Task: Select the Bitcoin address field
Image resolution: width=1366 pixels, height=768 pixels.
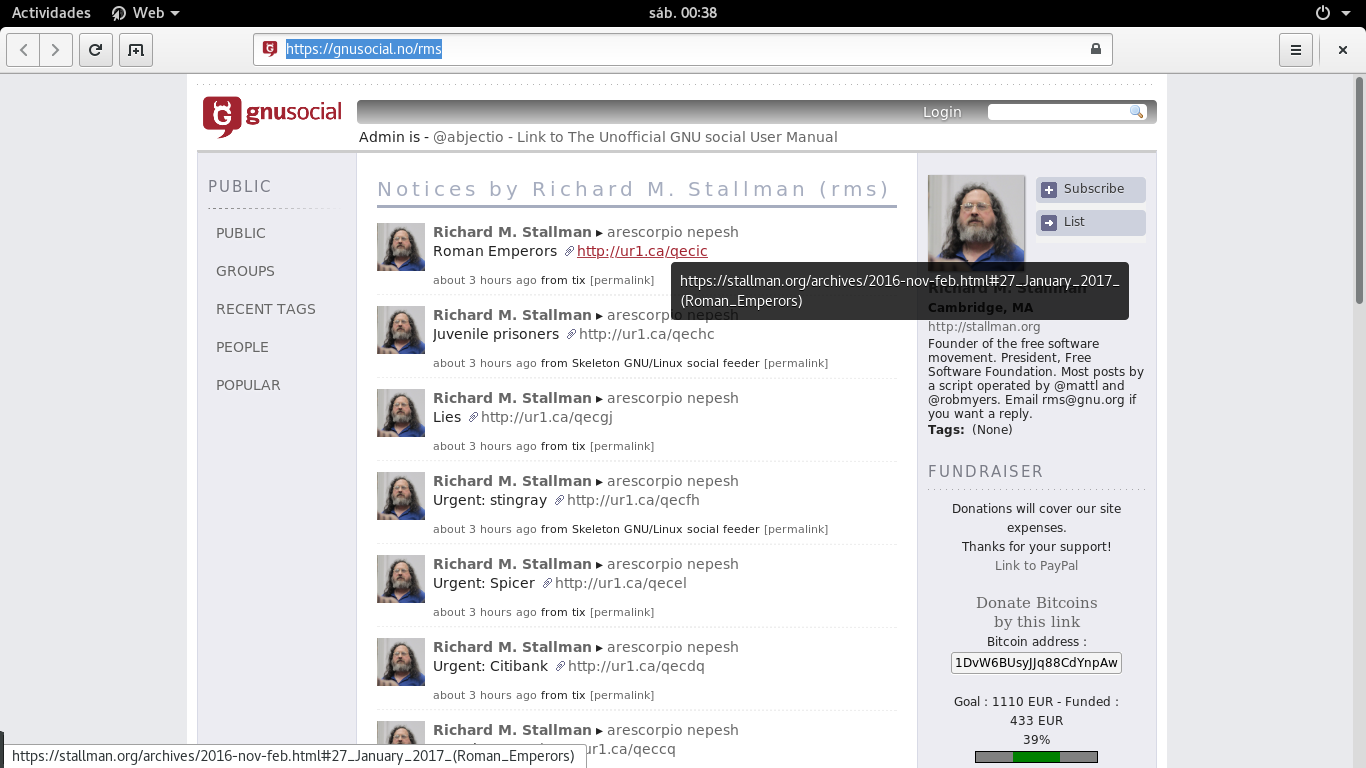Action: pos(1036,663)
